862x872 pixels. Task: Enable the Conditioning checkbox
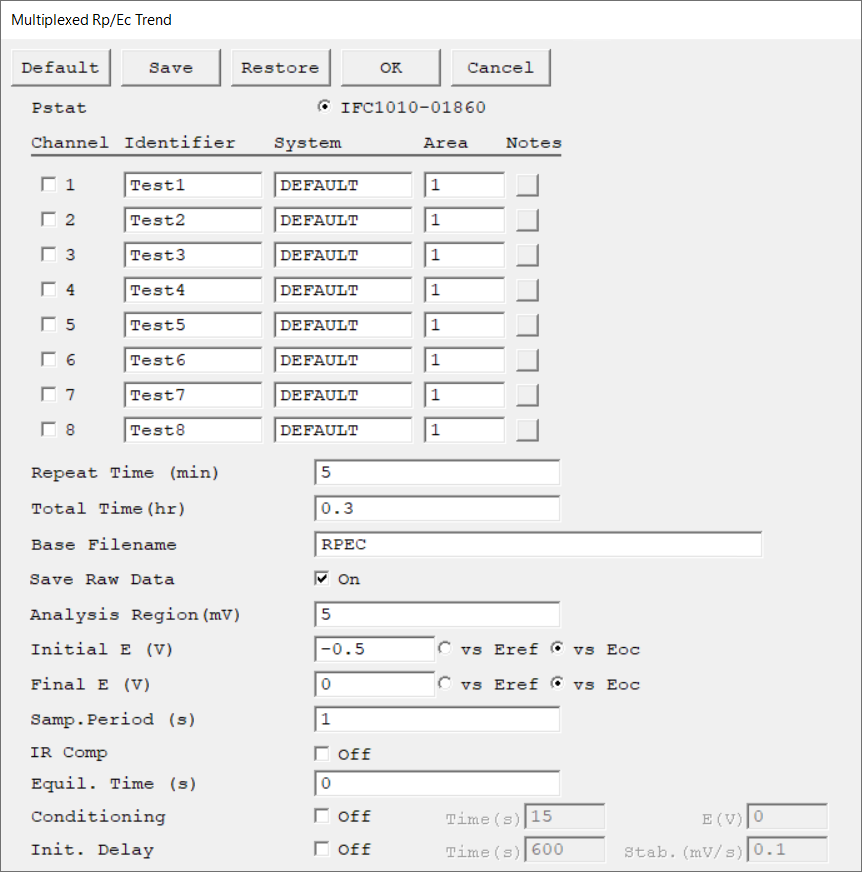click(321, 816)
